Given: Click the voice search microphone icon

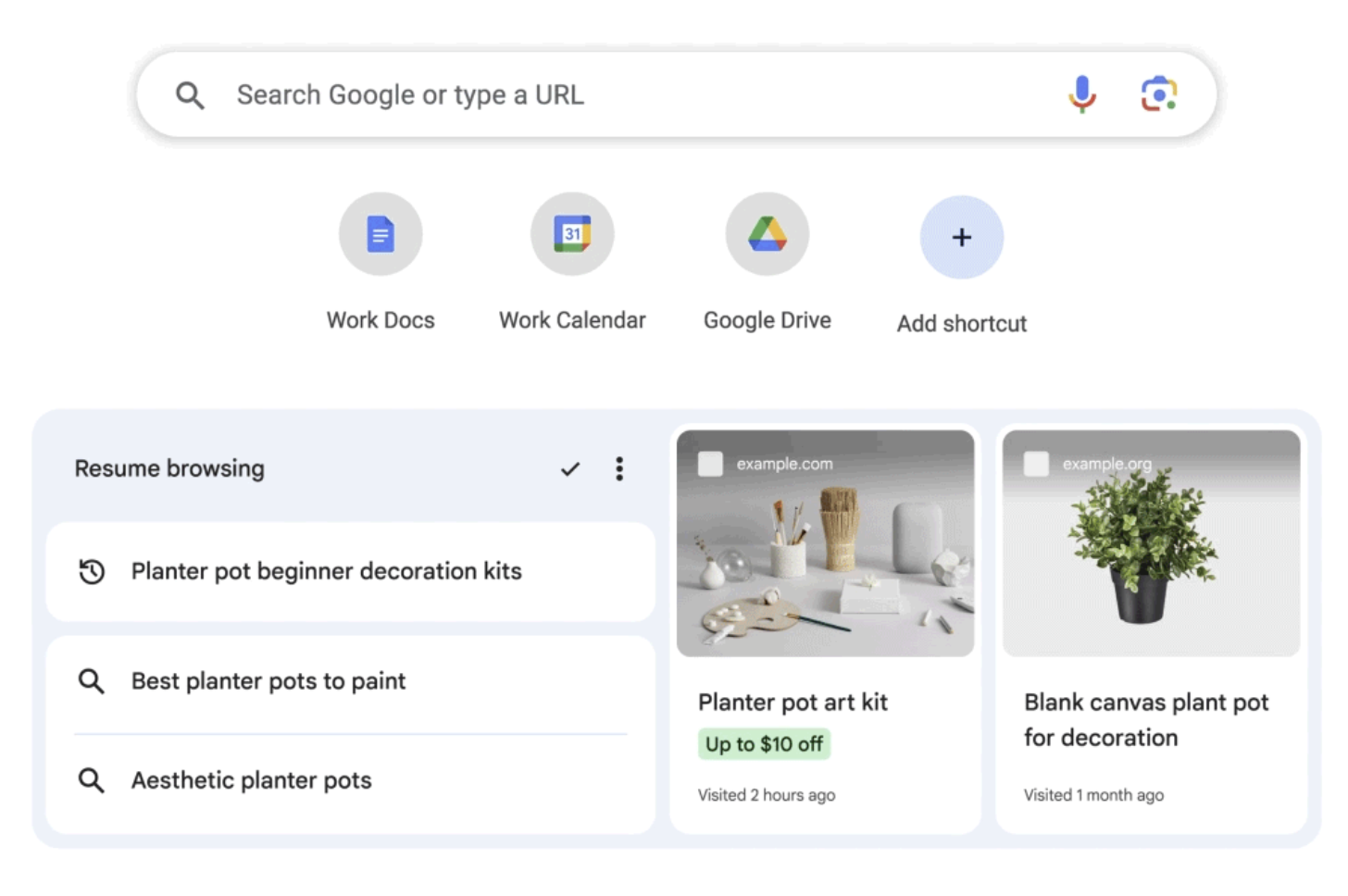Looking at the screenshot, I should (1080, 93).
